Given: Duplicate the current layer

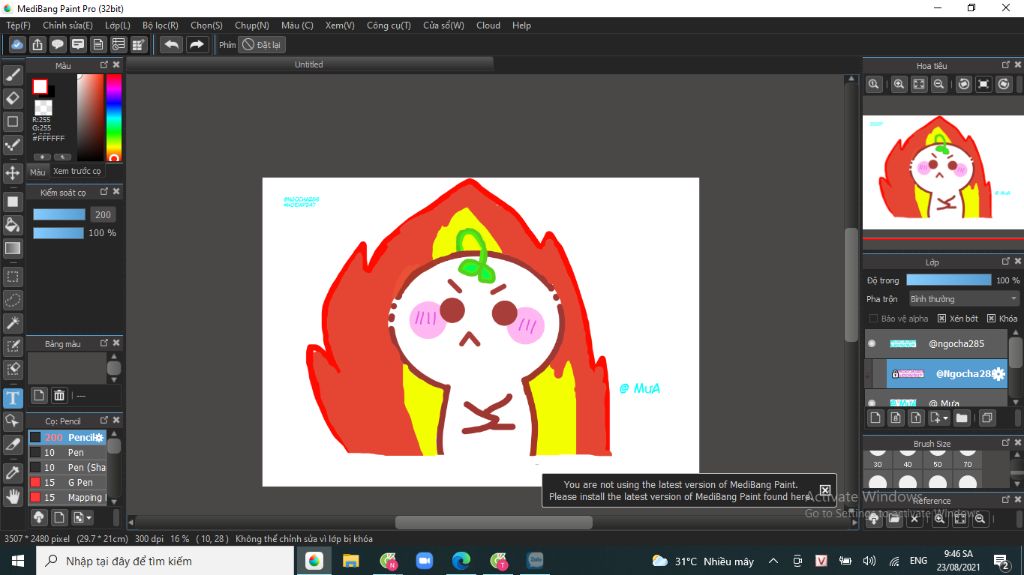Looking at the screenshot, I should 987,418.
